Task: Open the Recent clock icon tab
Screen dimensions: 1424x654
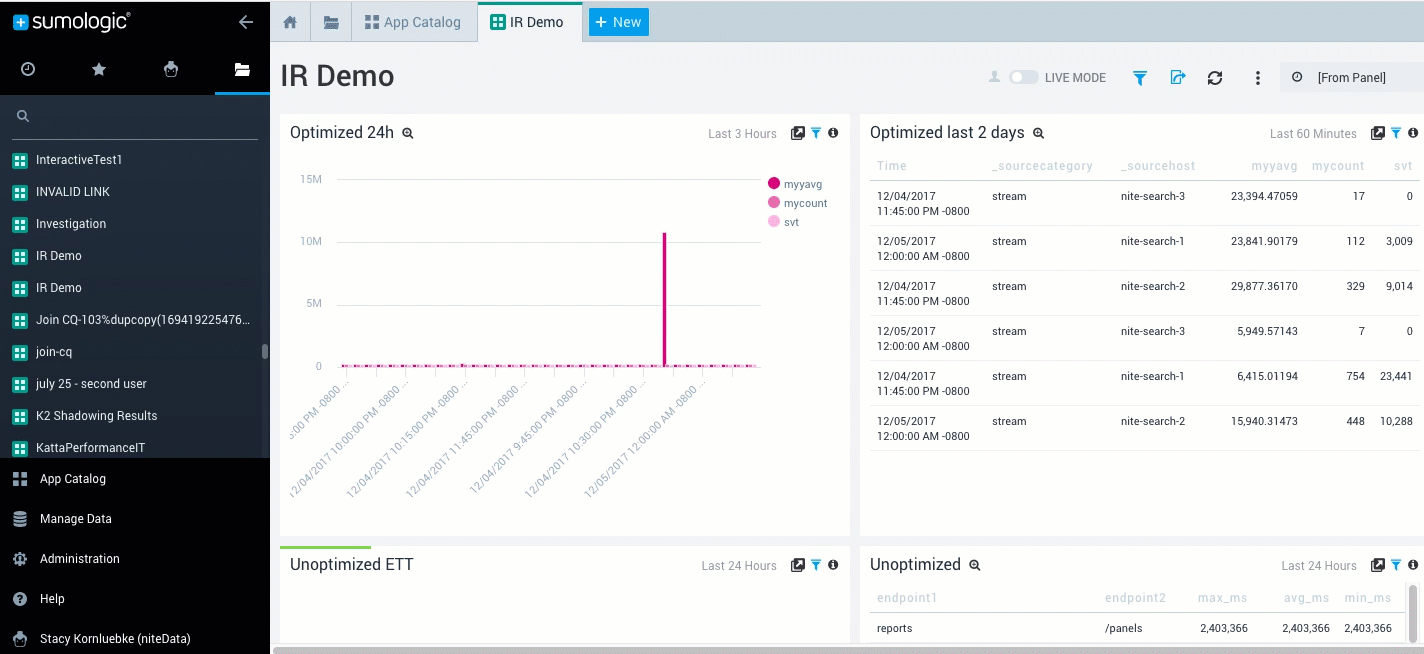Action: [28, 69]
